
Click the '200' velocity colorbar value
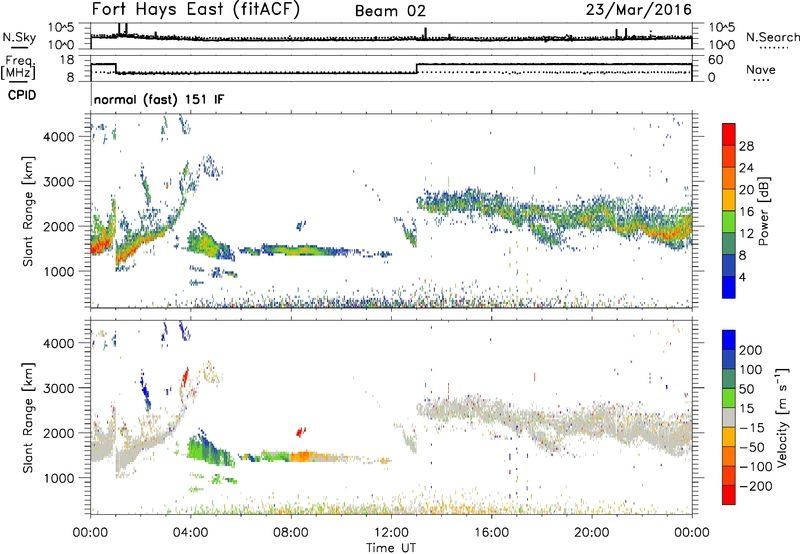tap(751, 350)
